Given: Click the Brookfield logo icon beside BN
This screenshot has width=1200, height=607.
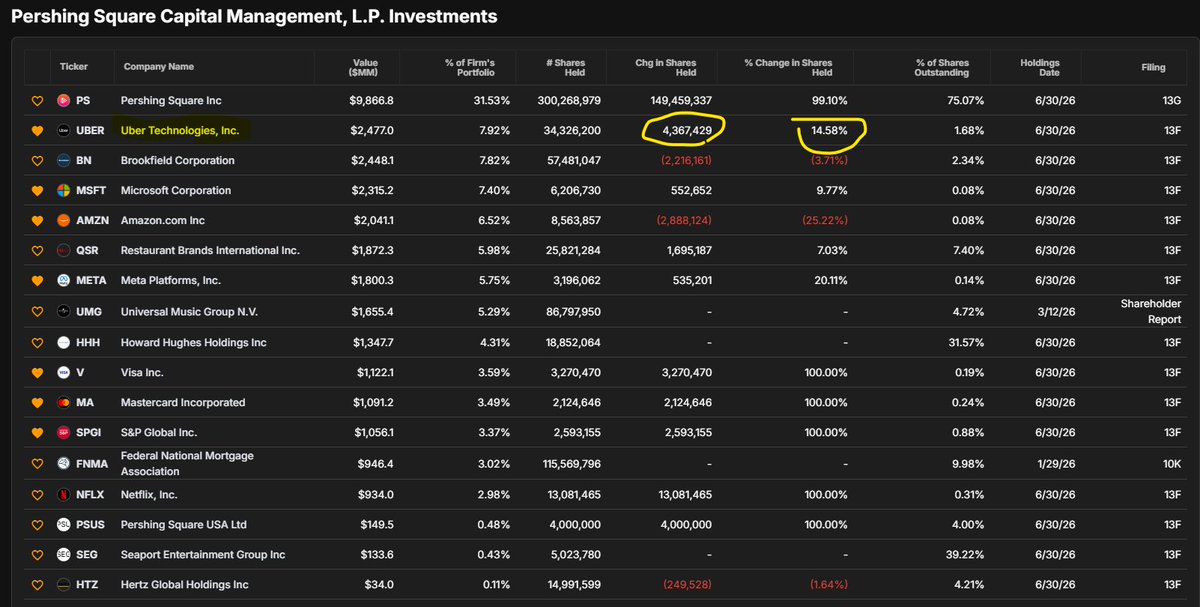Looking at the screenshot, I should pyautogui.click(x=65, y=161).
